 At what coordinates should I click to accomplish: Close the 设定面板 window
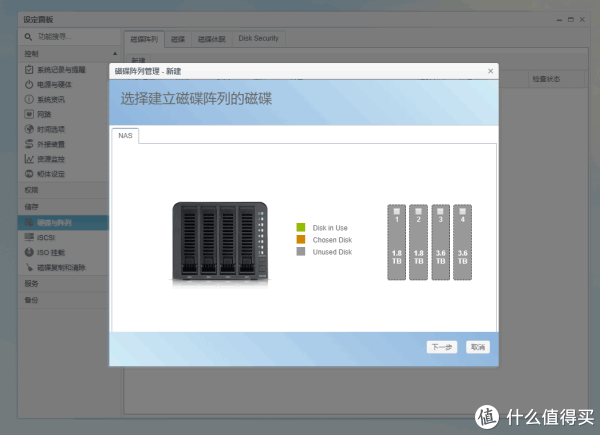[582, 20]
